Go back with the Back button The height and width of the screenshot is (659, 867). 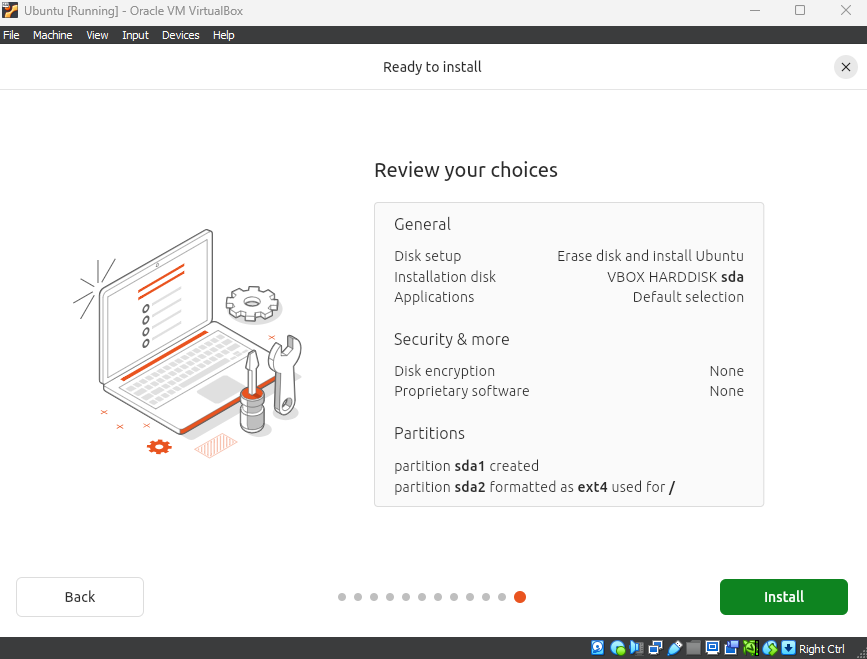(80, 597)
